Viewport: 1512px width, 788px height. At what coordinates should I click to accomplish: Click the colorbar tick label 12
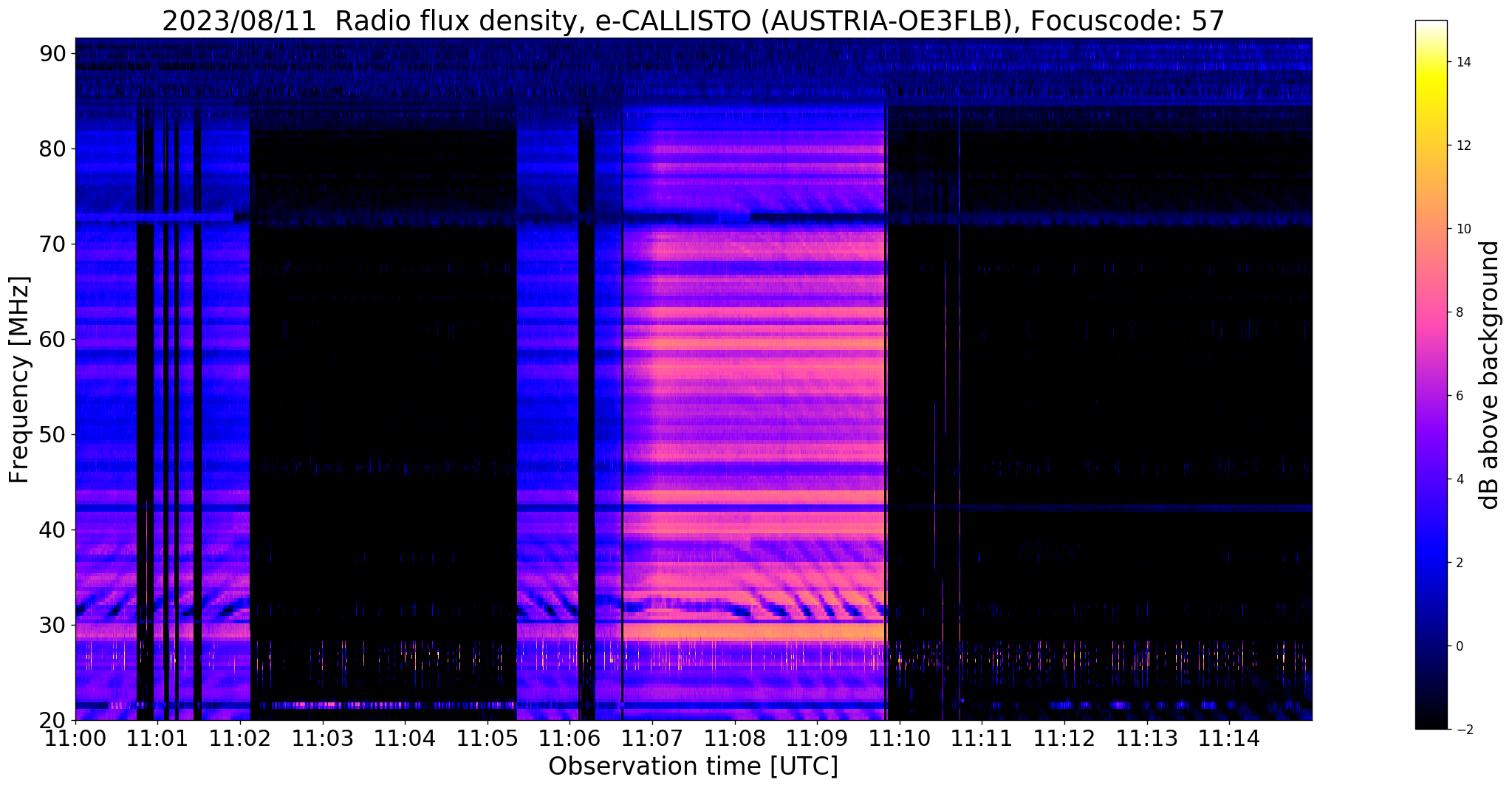point(1463,145)
